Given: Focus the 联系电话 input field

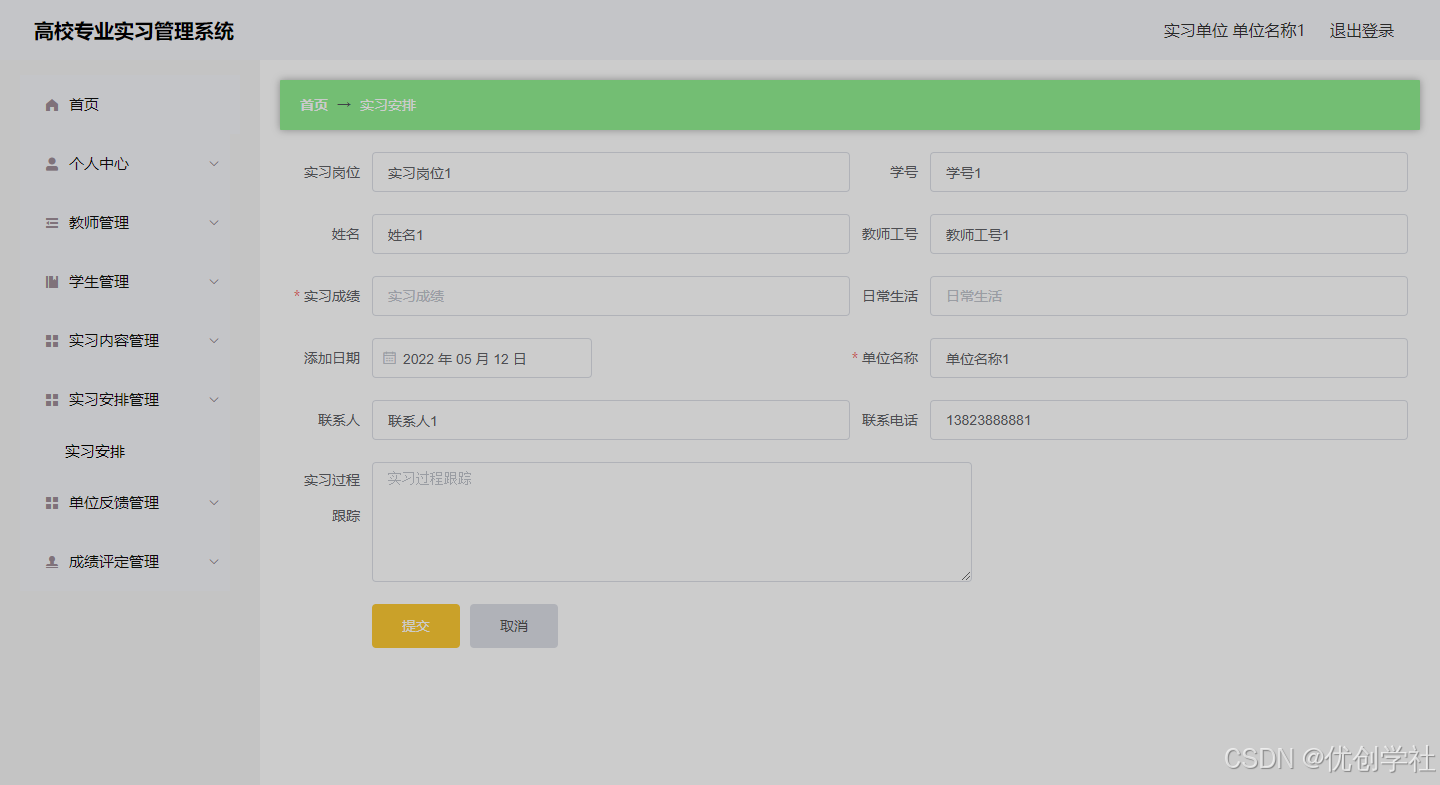Looking at the screenshot, I should click(x=1169, y=420).
